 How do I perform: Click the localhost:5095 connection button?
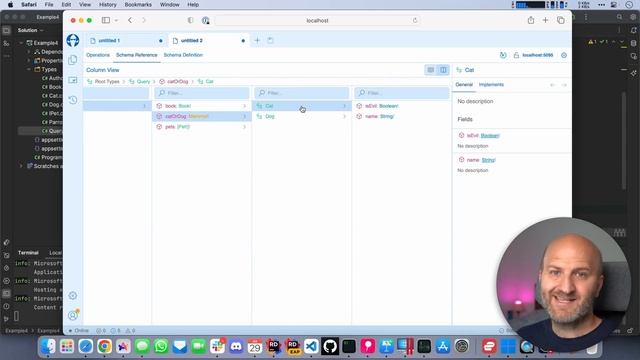pyautogui.click(x=534, y=55)
